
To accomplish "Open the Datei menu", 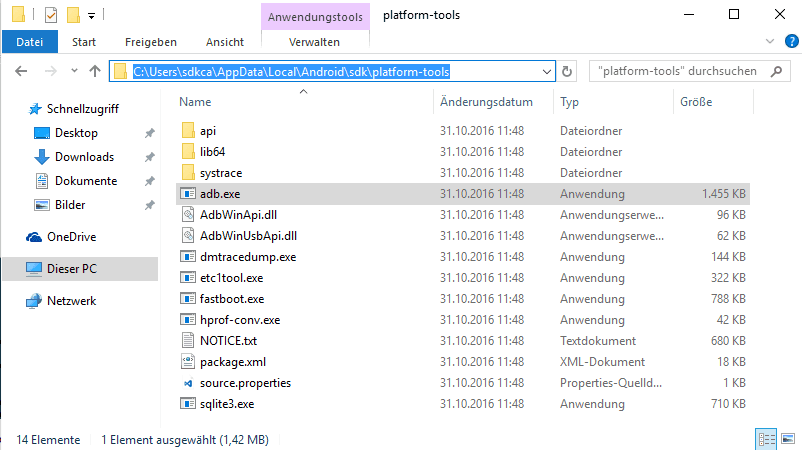I will point(30,42).
